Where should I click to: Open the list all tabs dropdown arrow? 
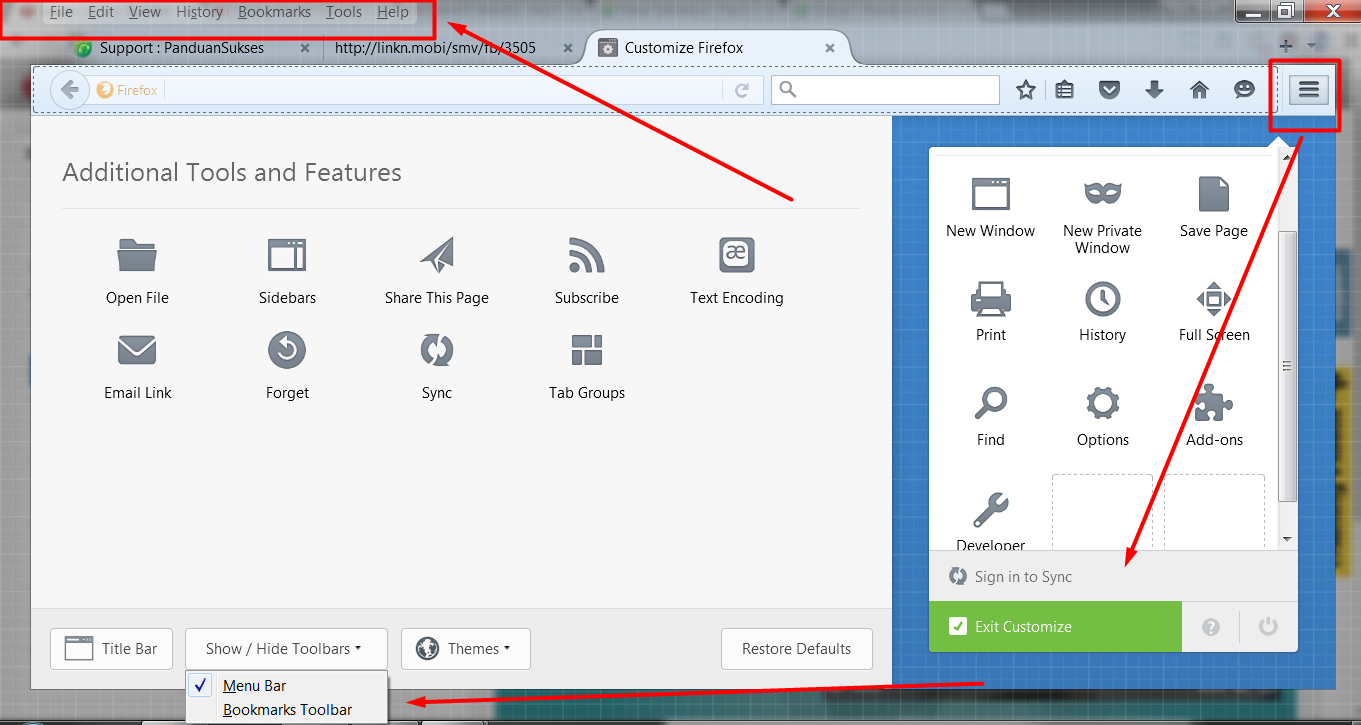pyautogui.click(x=1312, y=46)
